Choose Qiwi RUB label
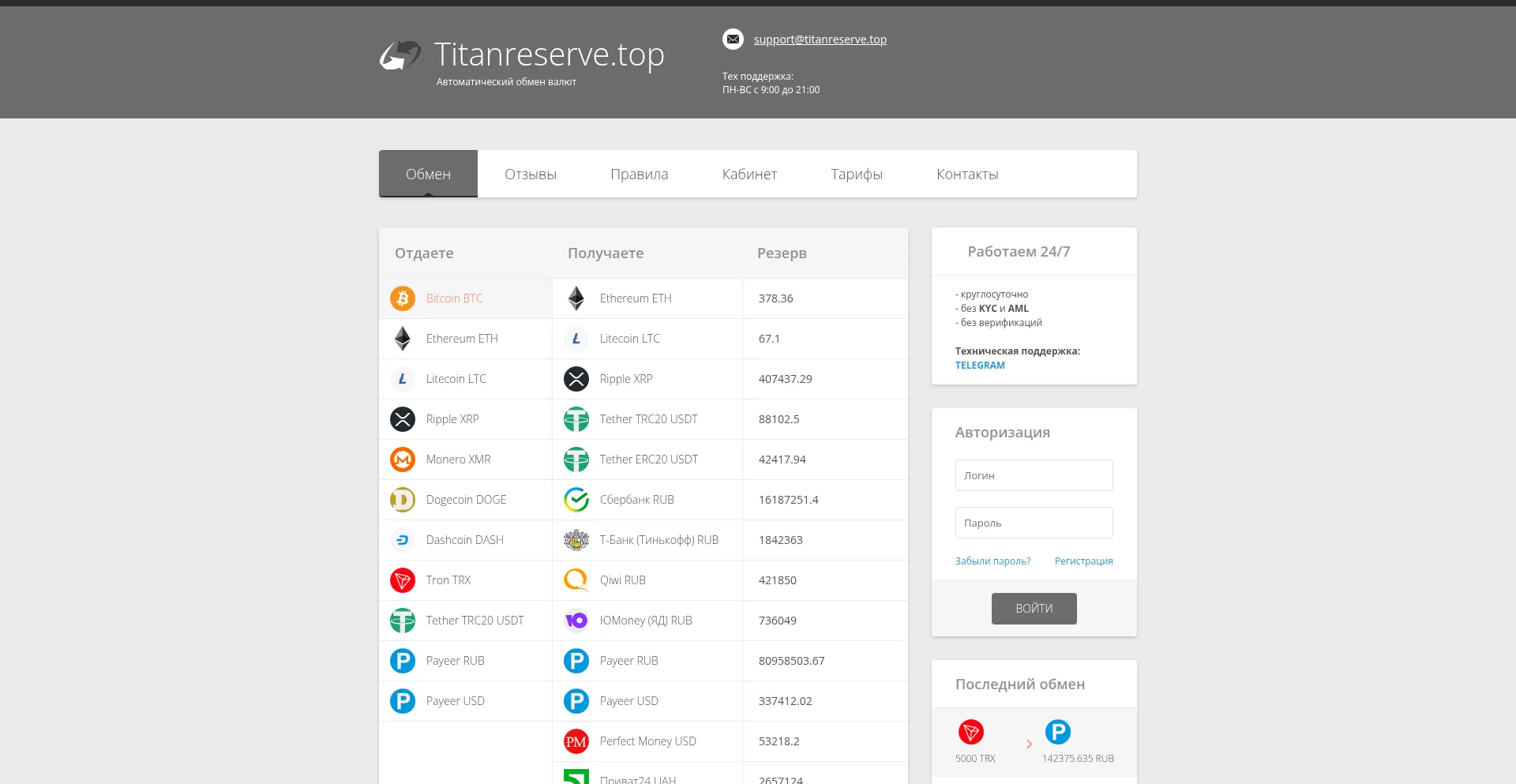Image resolution: width=1516 pixels, height=784 pixels. click(x=623, y=580)
